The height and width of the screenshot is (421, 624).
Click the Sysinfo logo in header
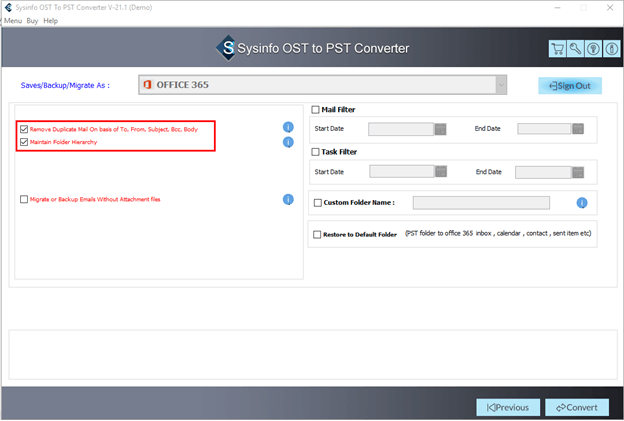point(227,49)
